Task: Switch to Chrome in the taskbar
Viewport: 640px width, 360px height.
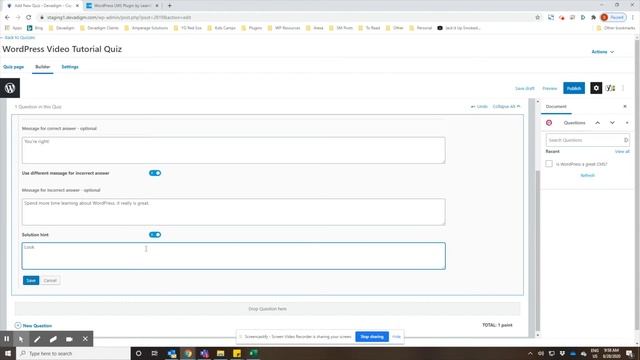Action: pos(188,353)
